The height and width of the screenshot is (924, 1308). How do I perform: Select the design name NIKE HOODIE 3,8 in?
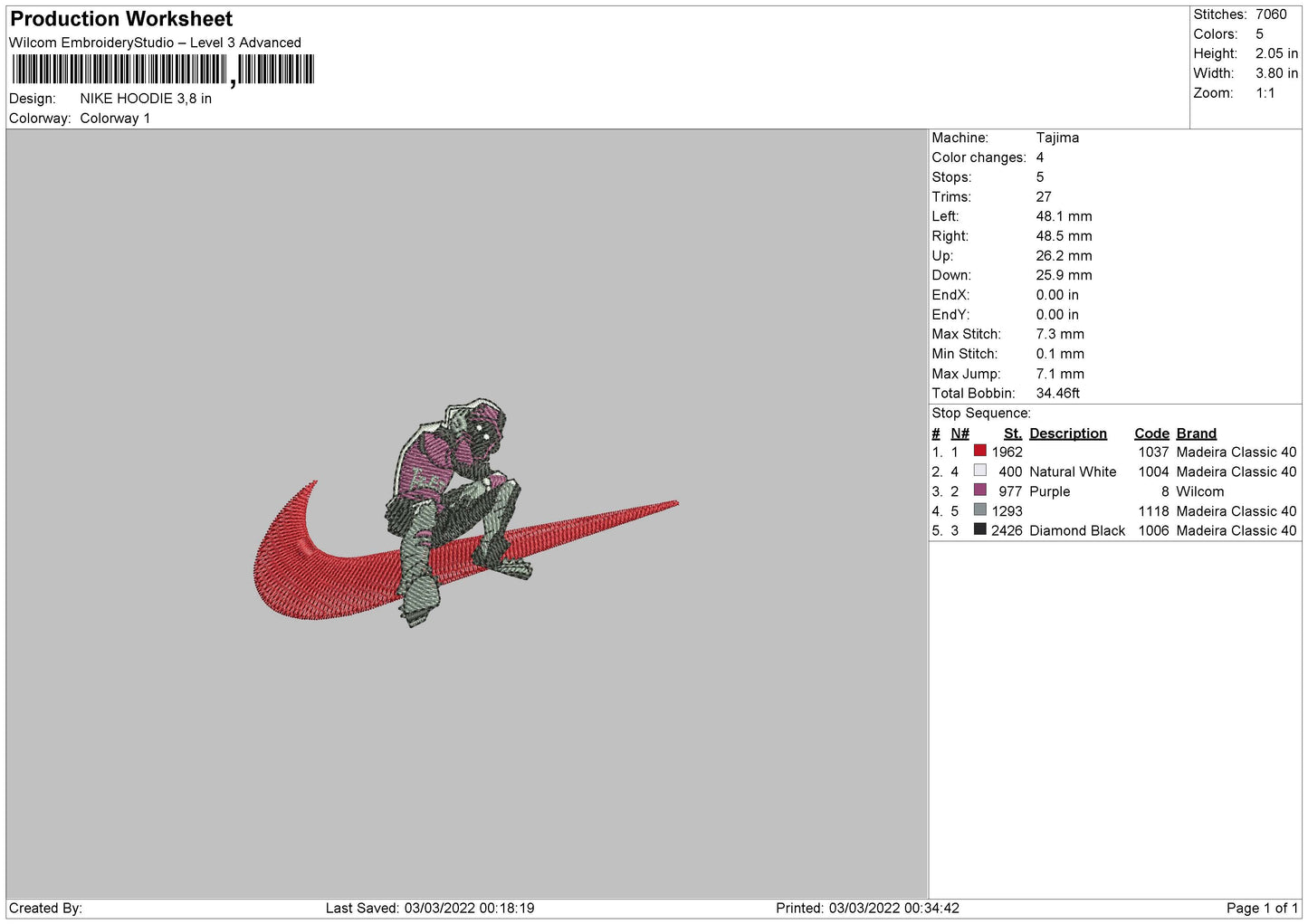point(146,99)
